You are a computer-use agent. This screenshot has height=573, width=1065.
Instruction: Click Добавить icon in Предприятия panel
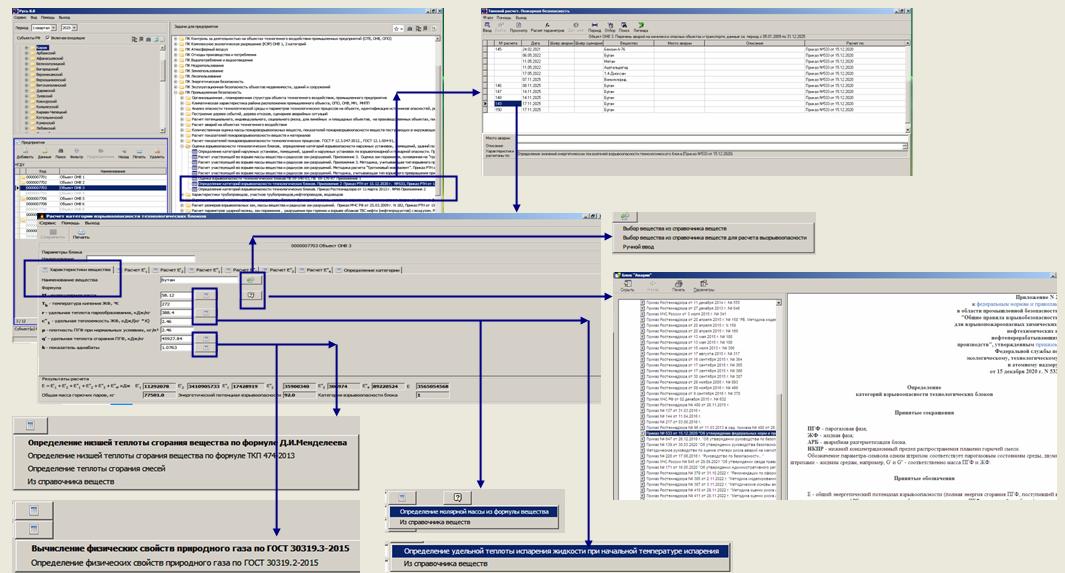(x=26, y=153)
